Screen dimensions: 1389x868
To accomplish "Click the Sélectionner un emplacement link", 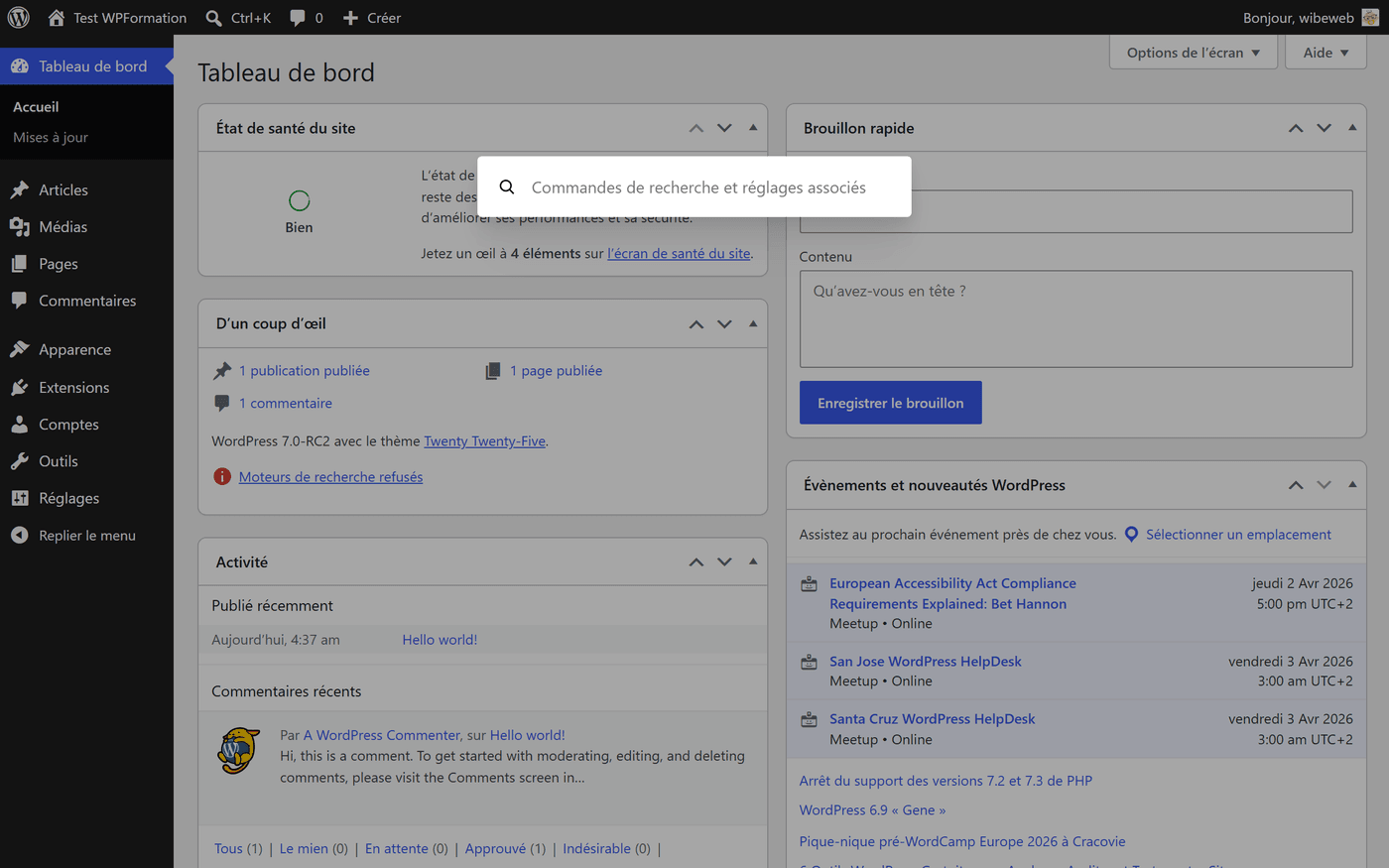I will (x=1237, y=535).
